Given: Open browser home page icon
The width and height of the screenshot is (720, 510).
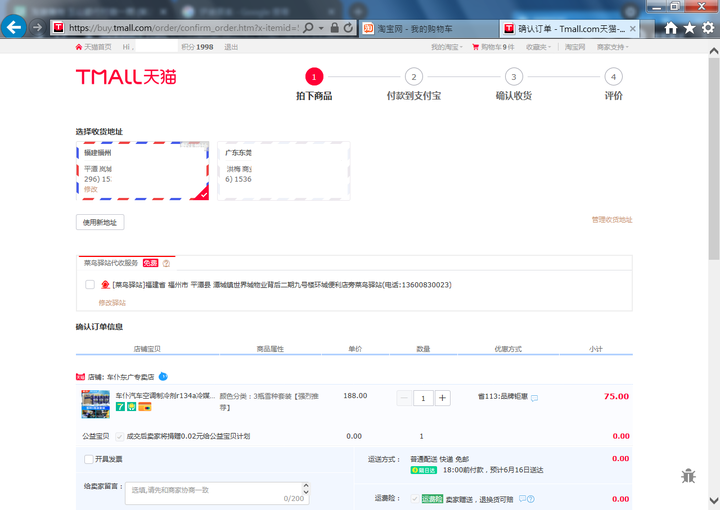Looking at the screenshot, I should point(671,28).
